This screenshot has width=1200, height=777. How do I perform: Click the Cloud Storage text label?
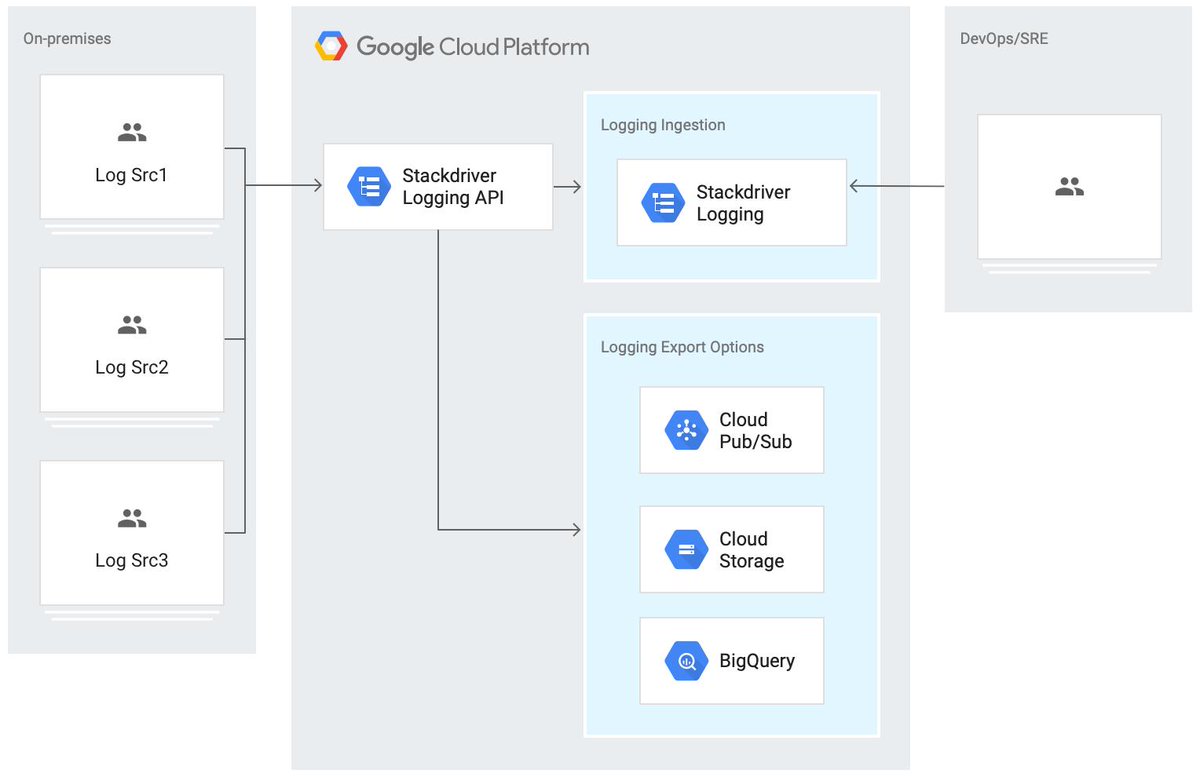point(751,550)
